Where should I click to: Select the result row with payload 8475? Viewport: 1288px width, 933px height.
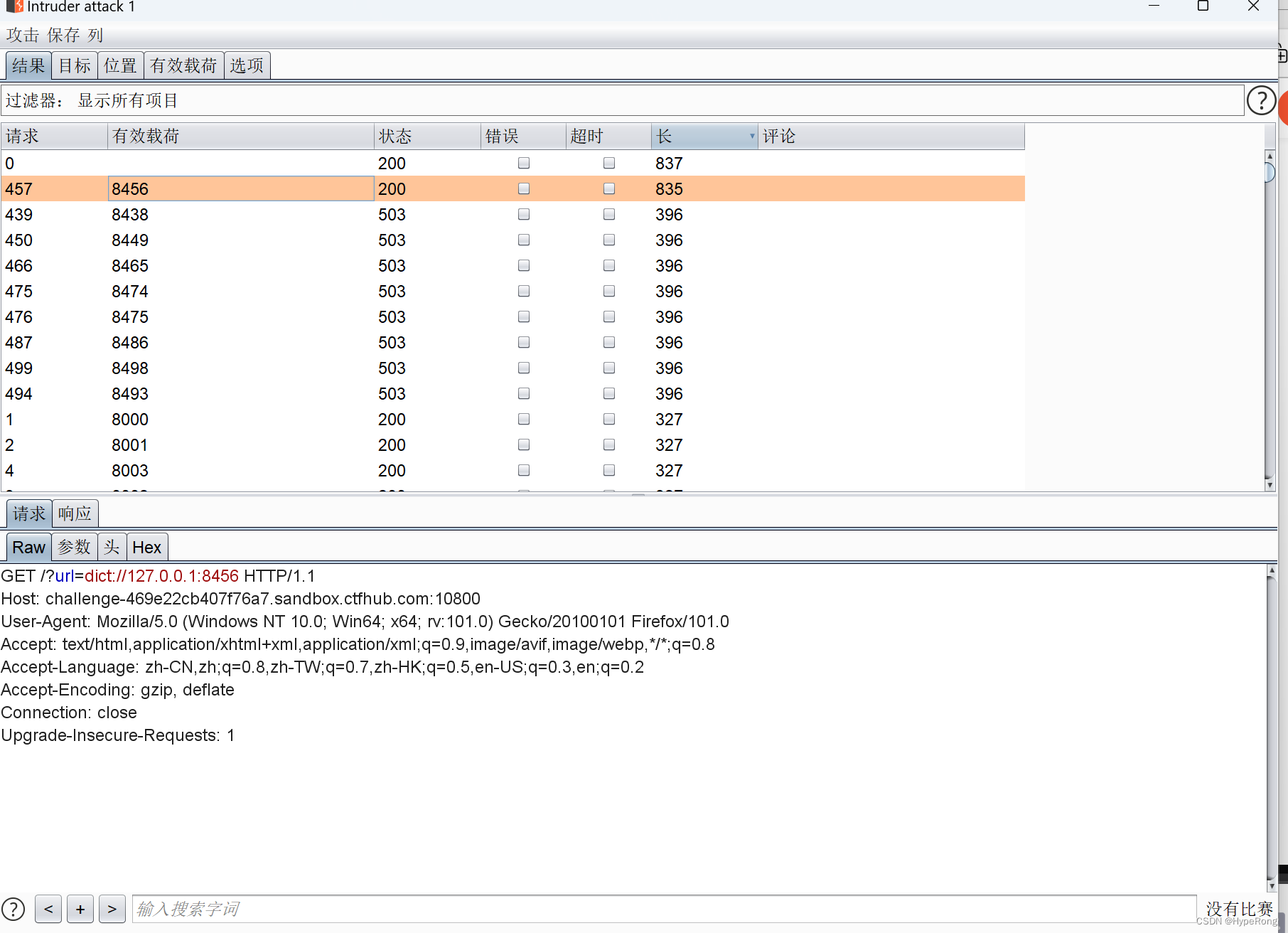(512, 316)
